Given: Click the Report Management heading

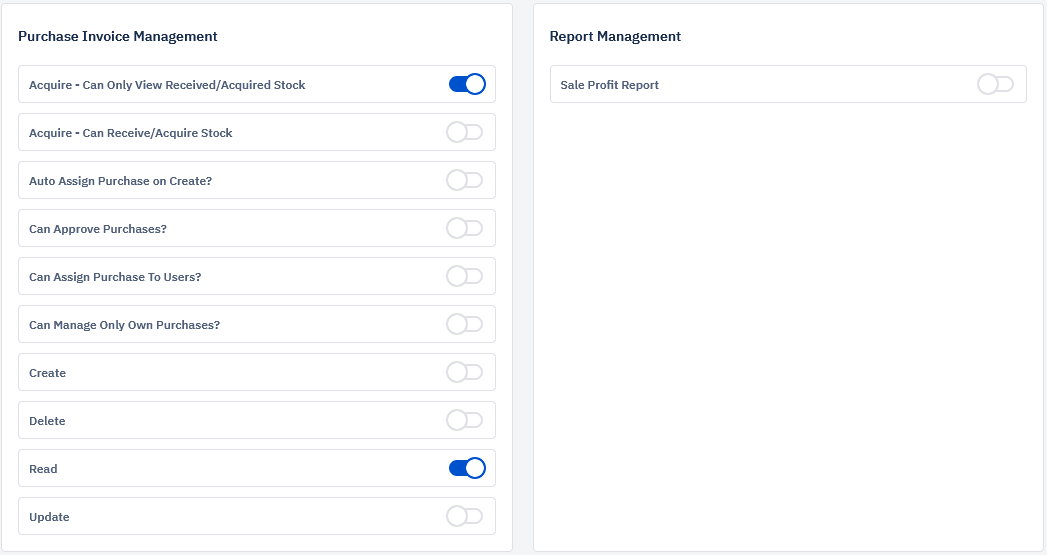Looking at the screenshot, I should (615, 37).
